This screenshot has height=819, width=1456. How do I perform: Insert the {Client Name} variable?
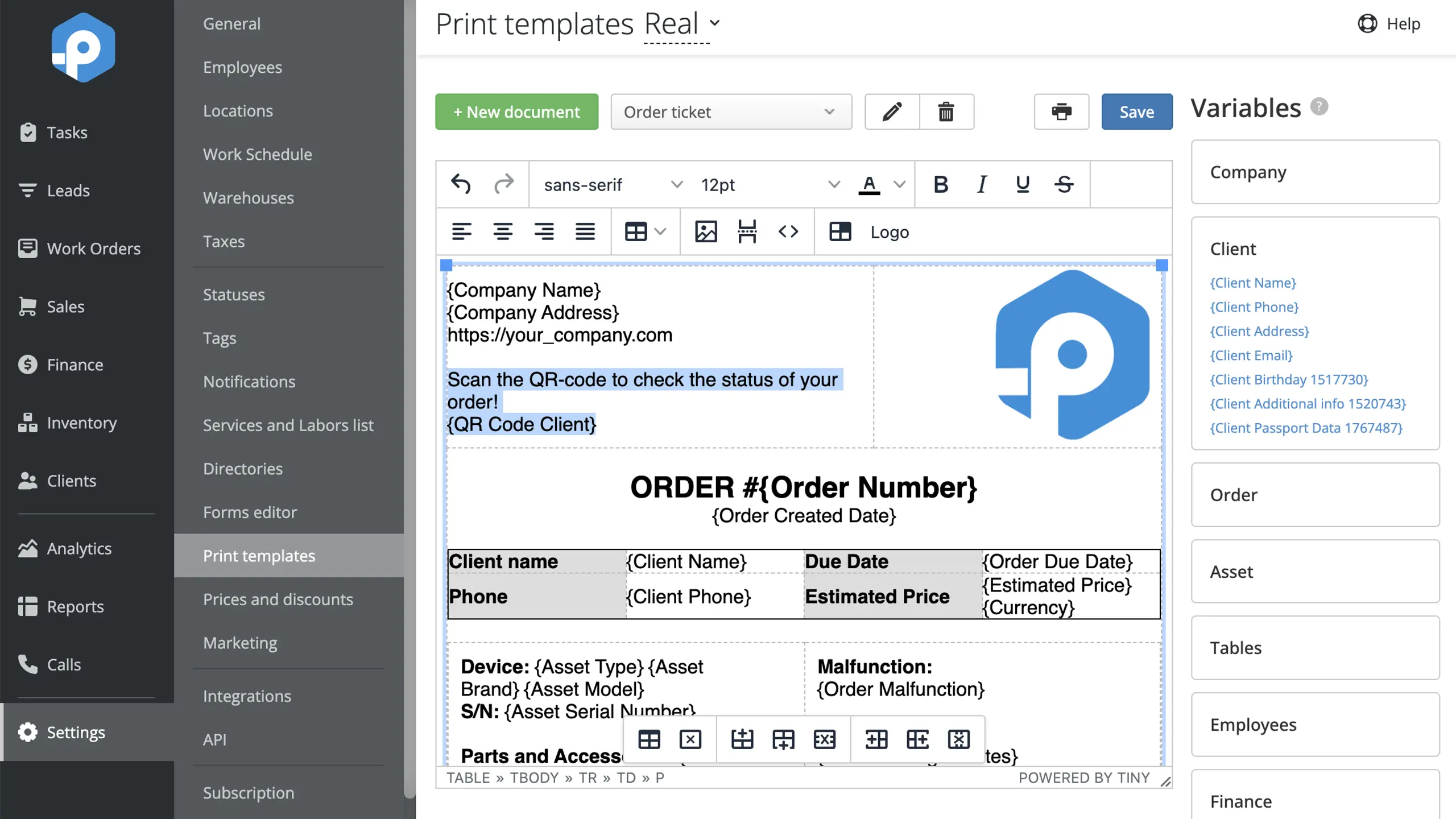[1253, 283]
